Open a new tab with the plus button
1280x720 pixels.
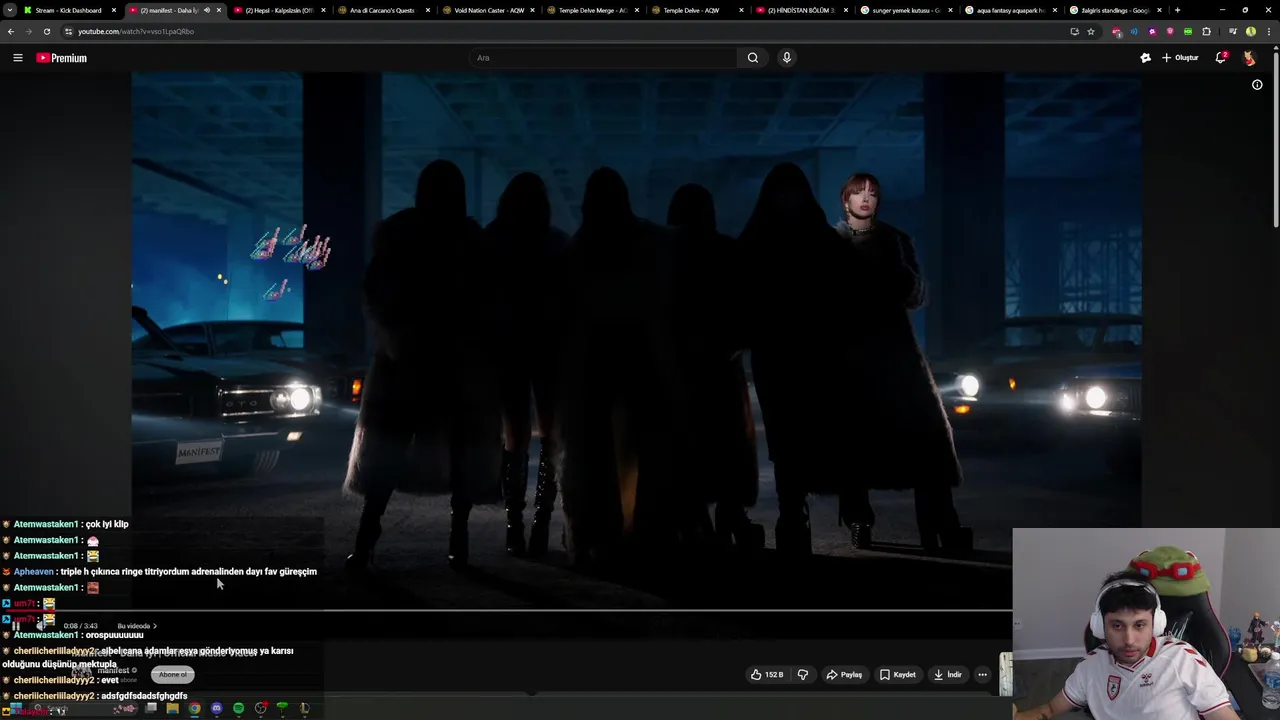(x=1177, y=10)
